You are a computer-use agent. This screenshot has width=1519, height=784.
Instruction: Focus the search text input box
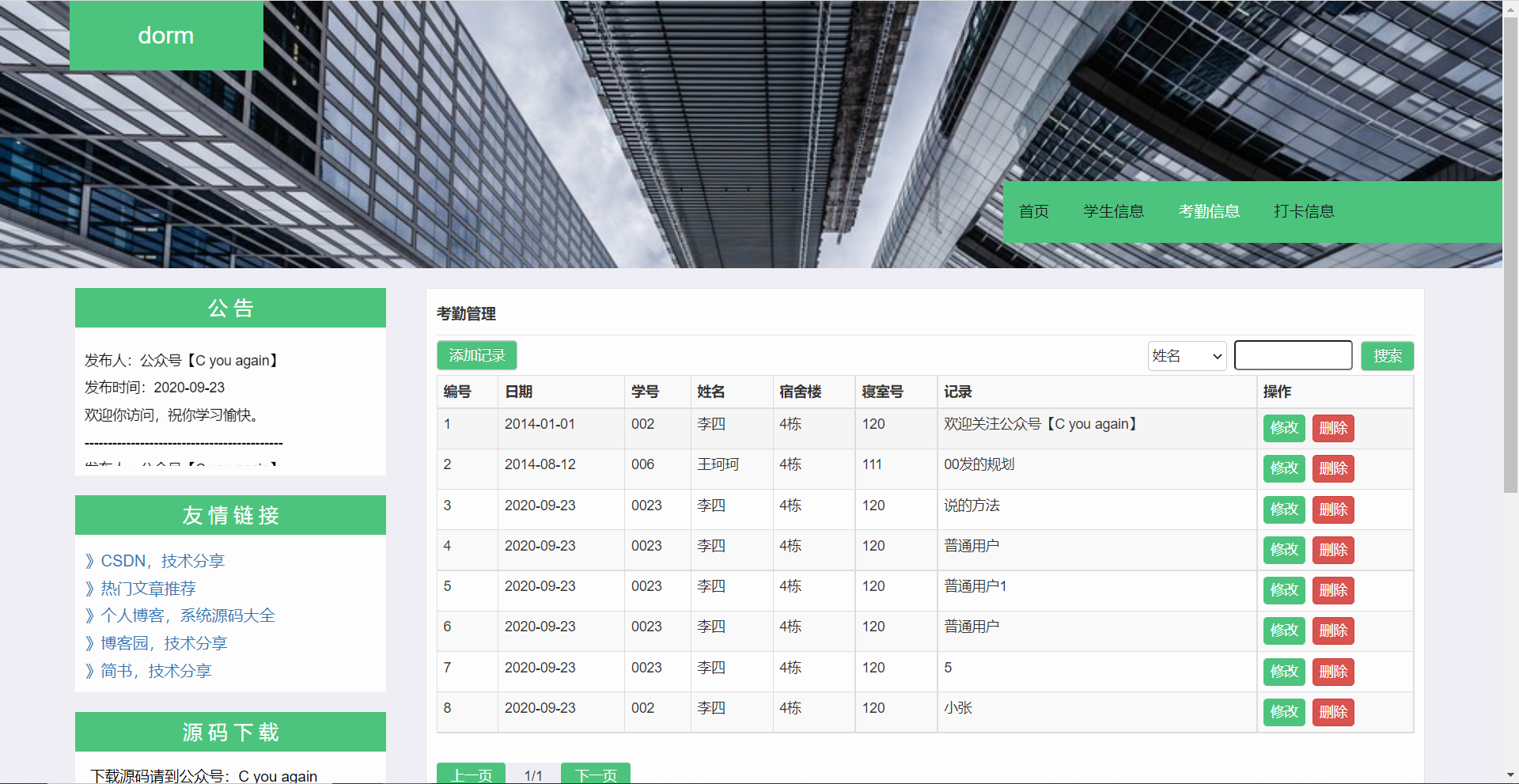pos(1293,355)
